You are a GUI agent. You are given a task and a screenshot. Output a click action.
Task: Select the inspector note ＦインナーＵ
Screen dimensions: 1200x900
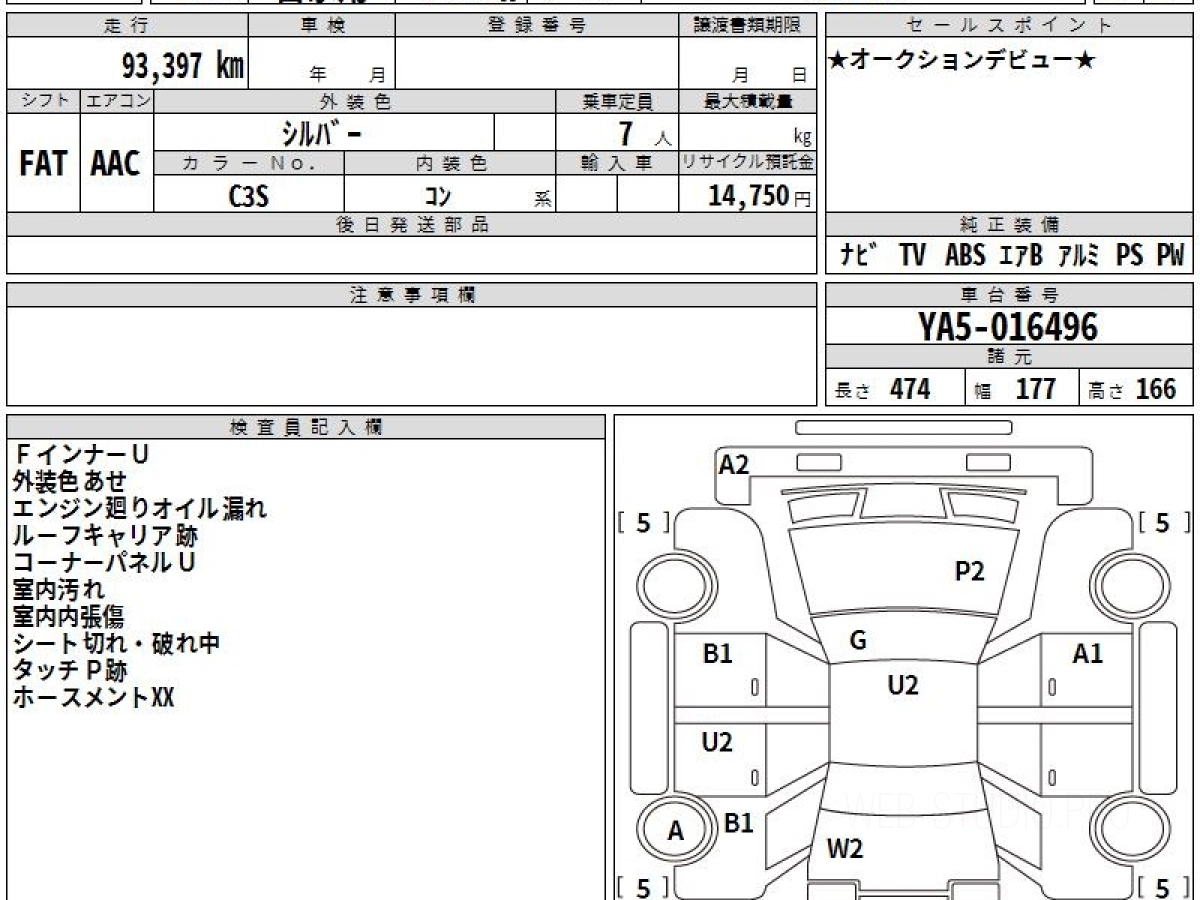(x=81, y=455)
